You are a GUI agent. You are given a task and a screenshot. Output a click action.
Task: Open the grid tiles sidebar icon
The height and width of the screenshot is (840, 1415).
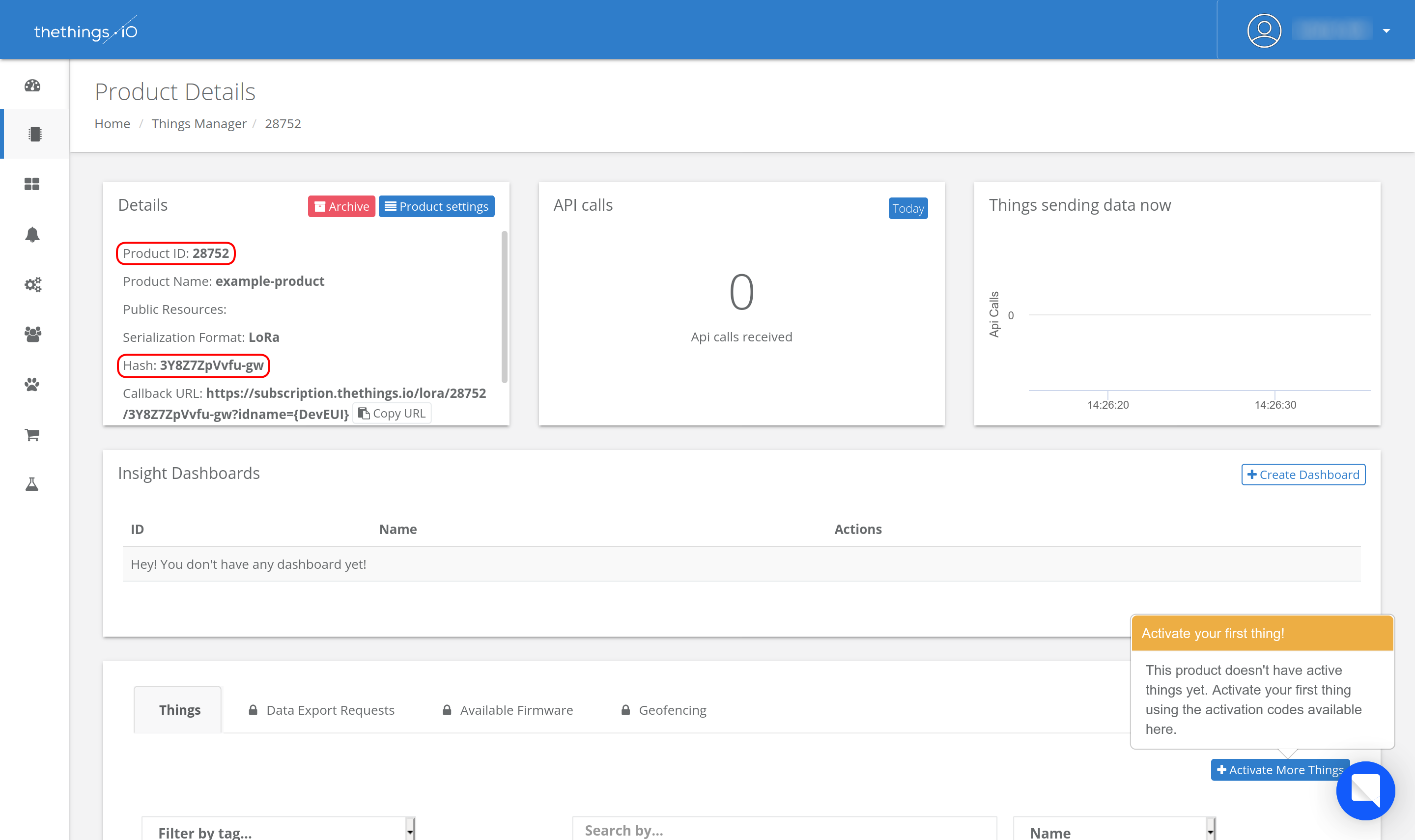[x=32, y=184]
